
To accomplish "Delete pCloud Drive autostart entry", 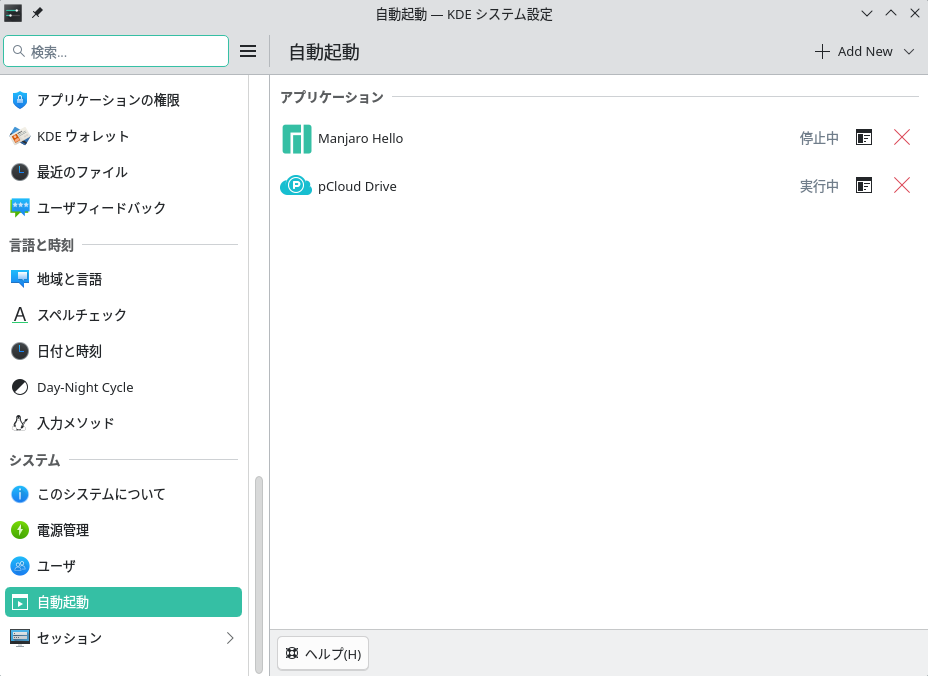I will (x=902, y=186).
